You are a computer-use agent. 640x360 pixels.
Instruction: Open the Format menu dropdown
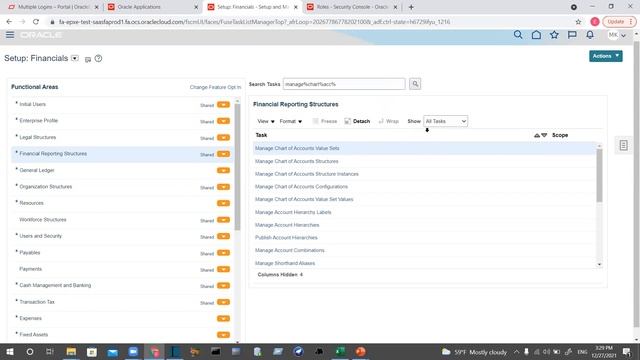point(291,121)
